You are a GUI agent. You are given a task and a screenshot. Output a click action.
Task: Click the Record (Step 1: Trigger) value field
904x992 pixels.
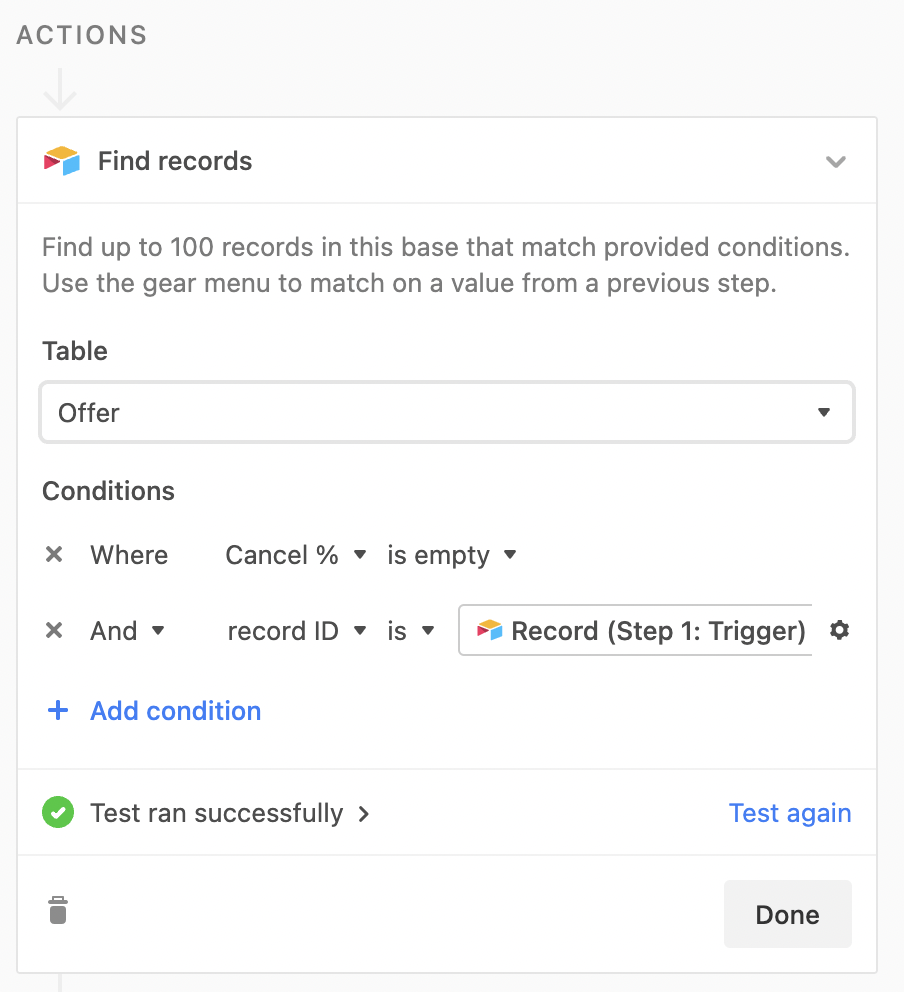coord(635,630)
